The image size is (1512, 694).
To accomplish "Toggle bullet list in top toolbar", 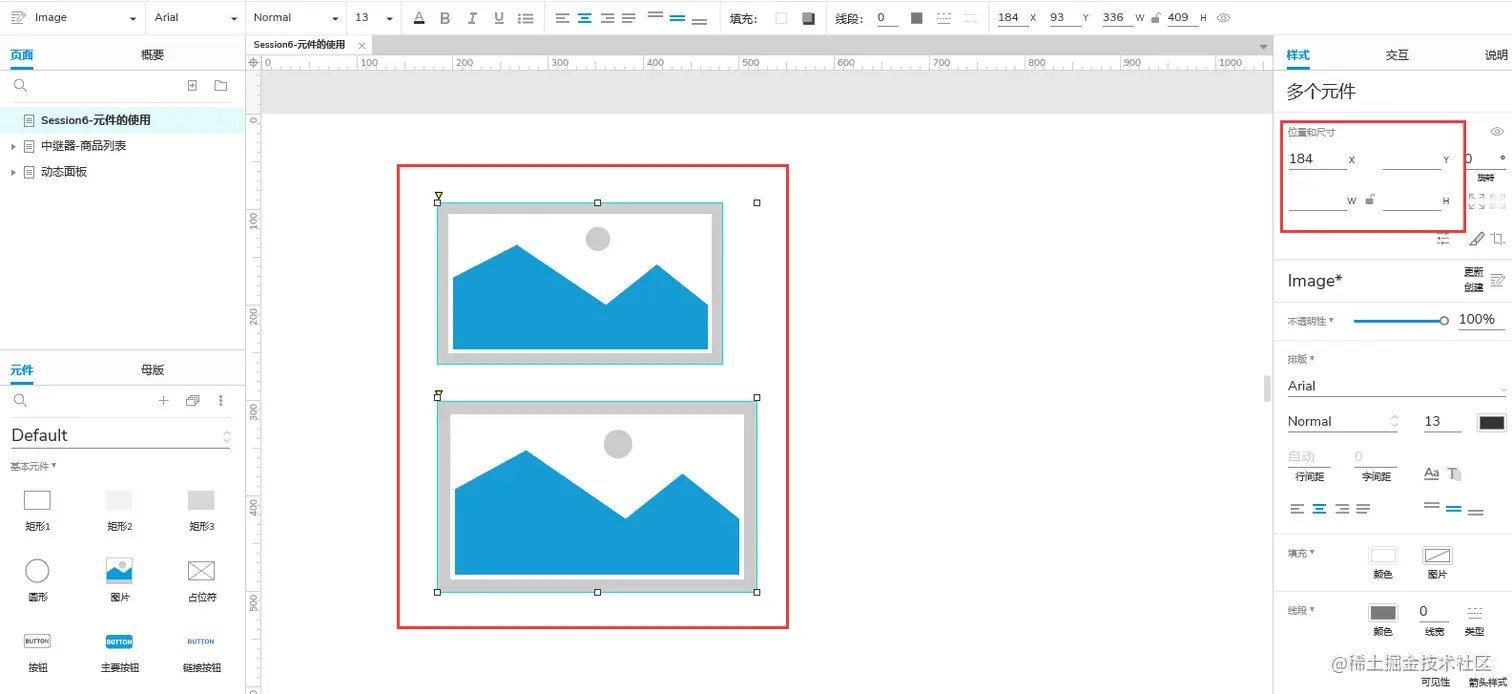I will tap(525, 18).
